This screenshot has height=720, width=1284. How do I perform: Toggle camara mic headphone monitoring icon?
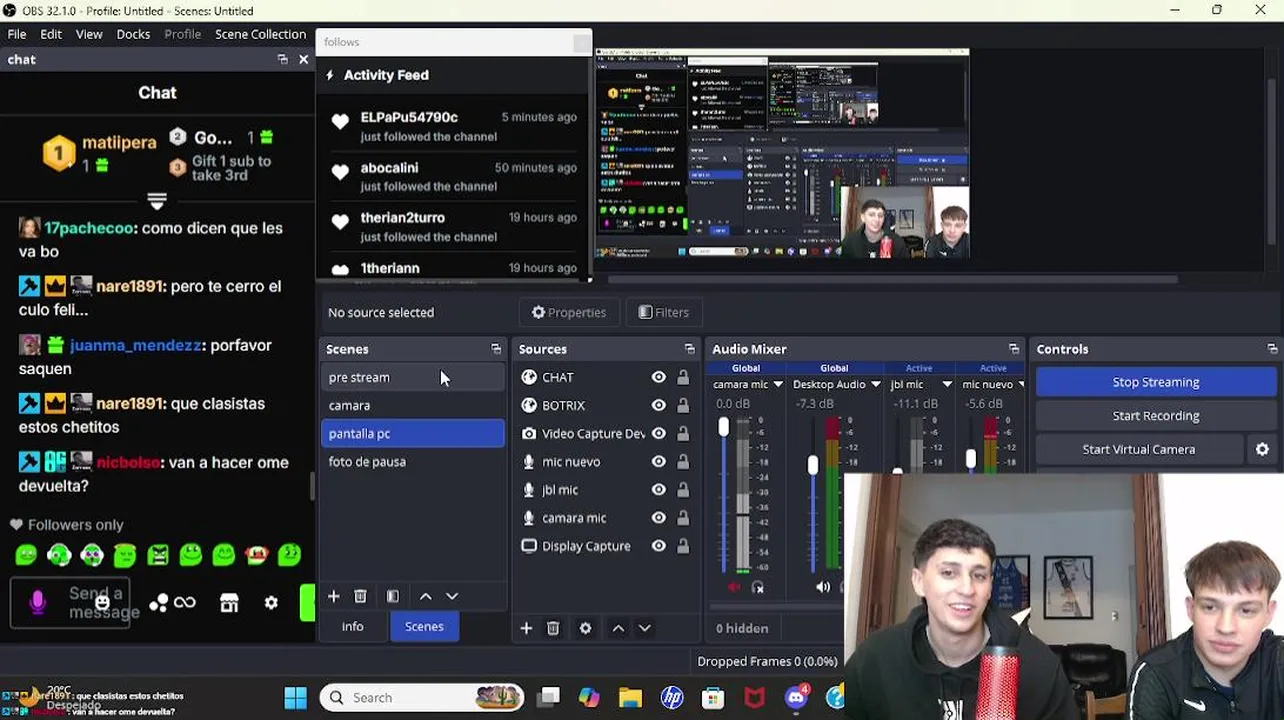758,588
